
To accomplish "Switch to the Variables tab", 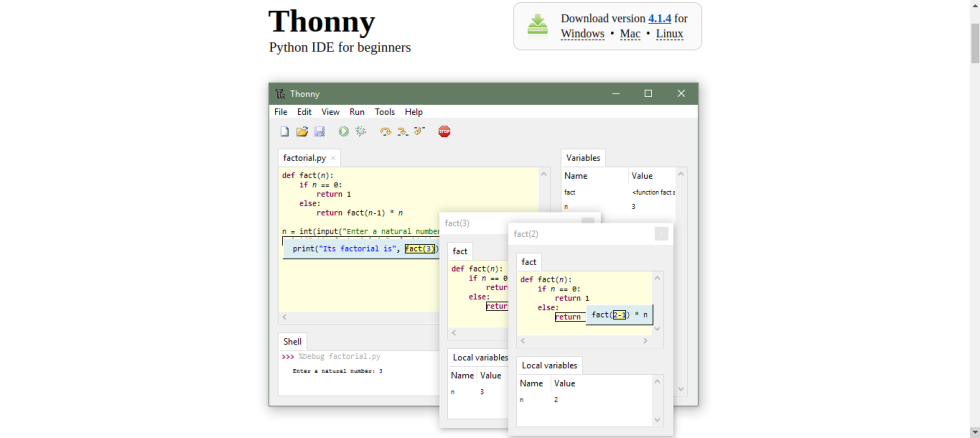I will pyautogui.click(x=583, y=158).
